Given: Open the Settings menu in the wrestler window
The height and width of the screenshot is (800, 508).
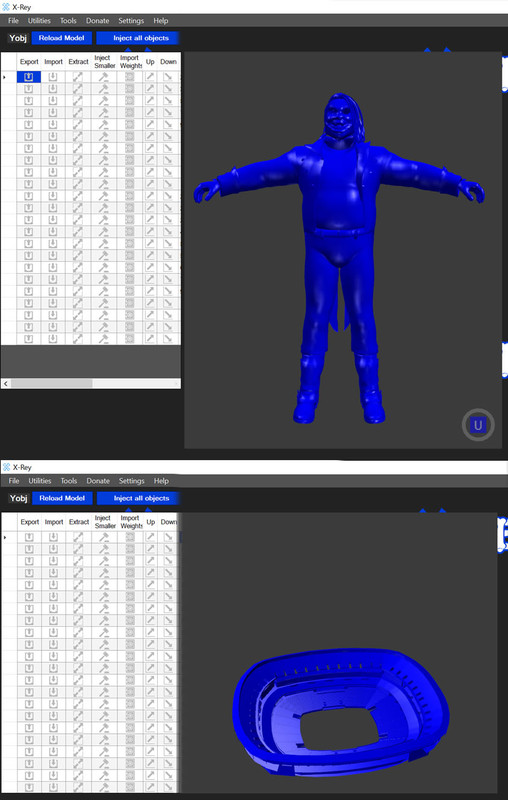Looking at the screenshot, I should (x=131, y=21).
